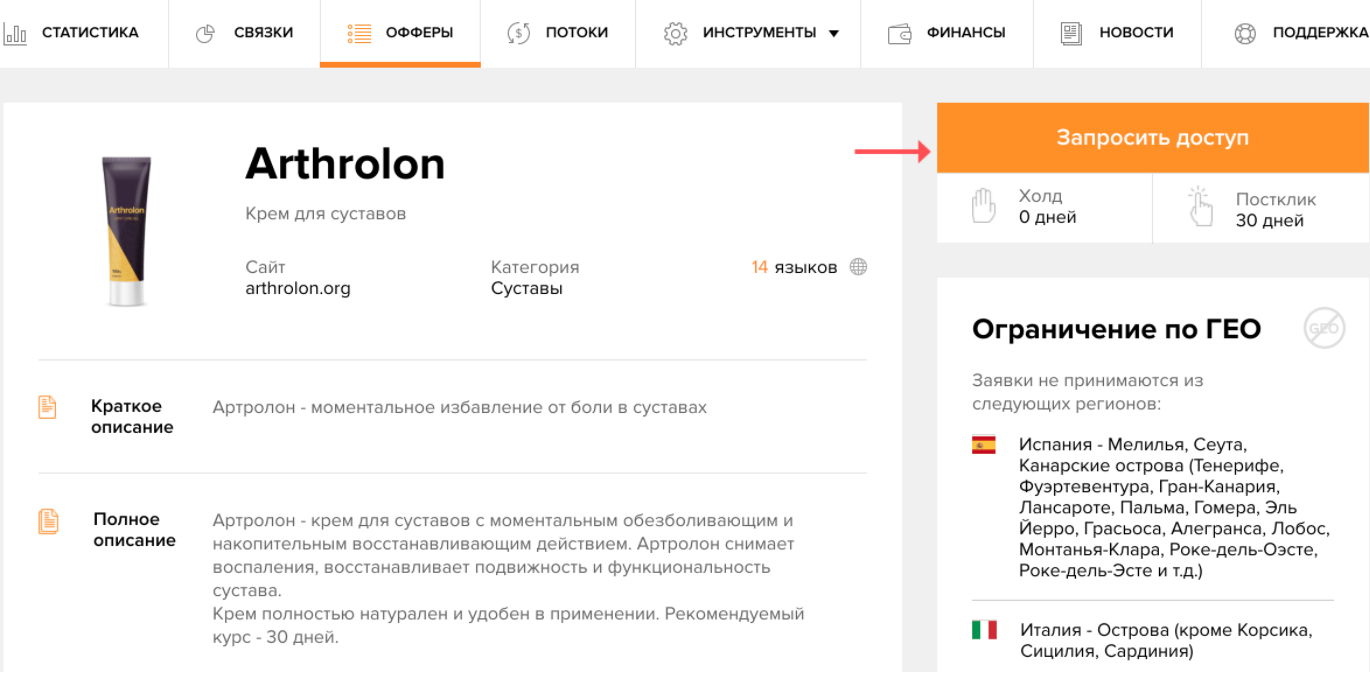Click the globe icon beside 14 языков
The width and height of the screenshot is (1370, 688).
click(858, 267)
